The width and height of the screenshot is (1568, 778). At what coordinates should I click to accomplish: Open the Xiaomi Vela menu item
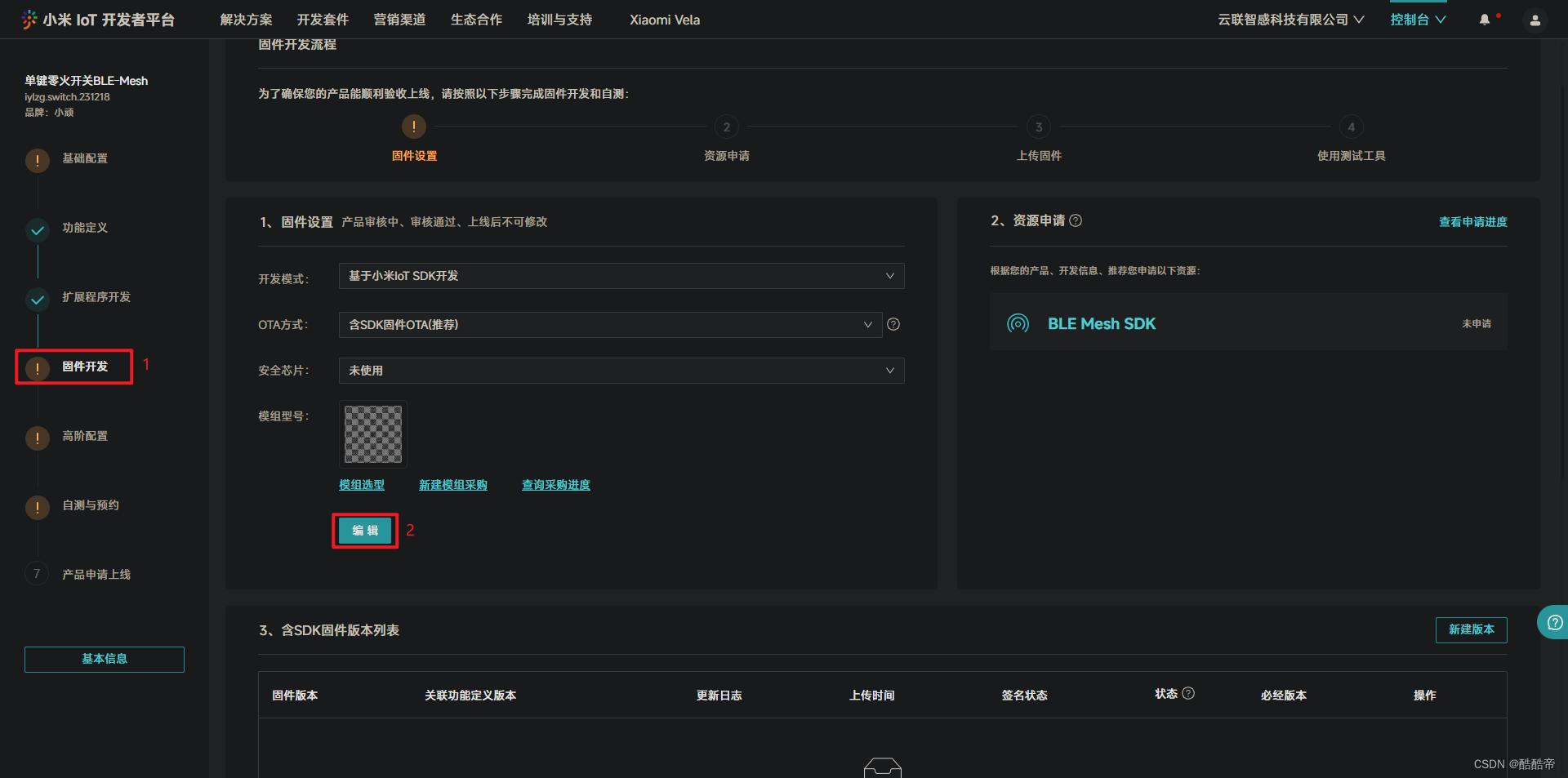point(665,20)
